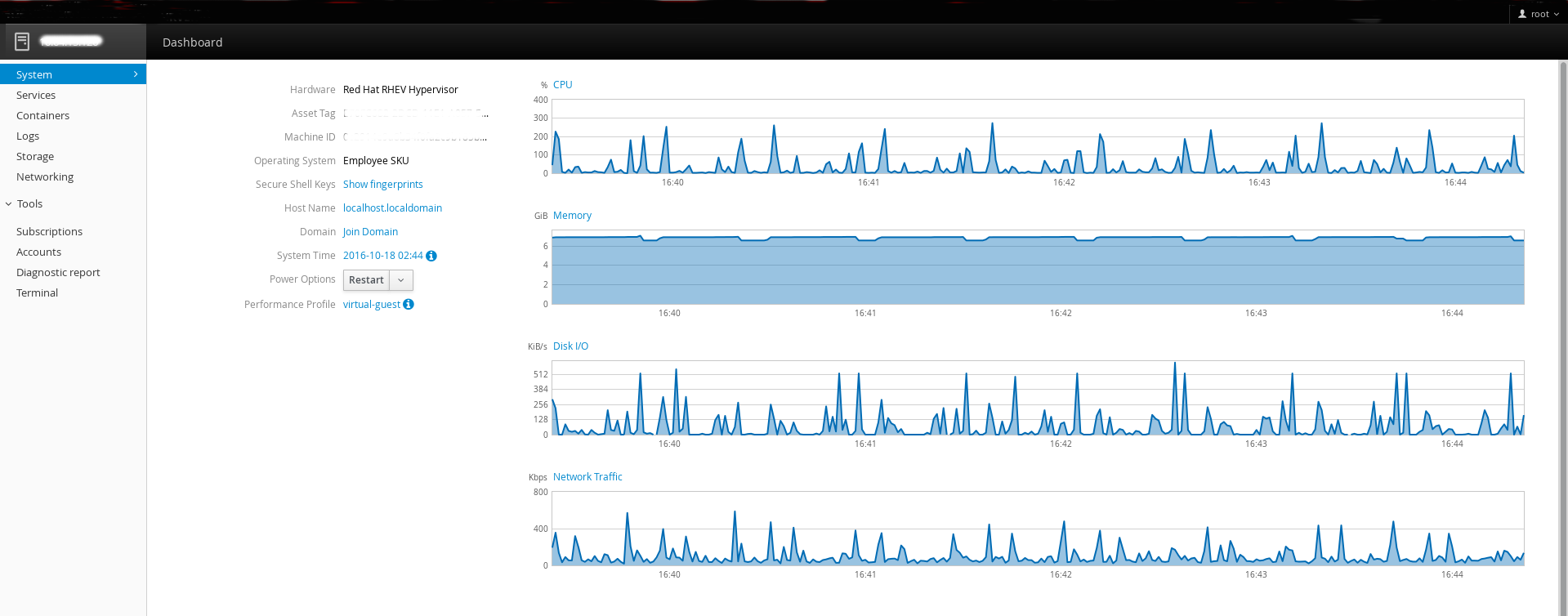
Task: Edit the localhost.localdomain host name
Action: tap(392, 208)
